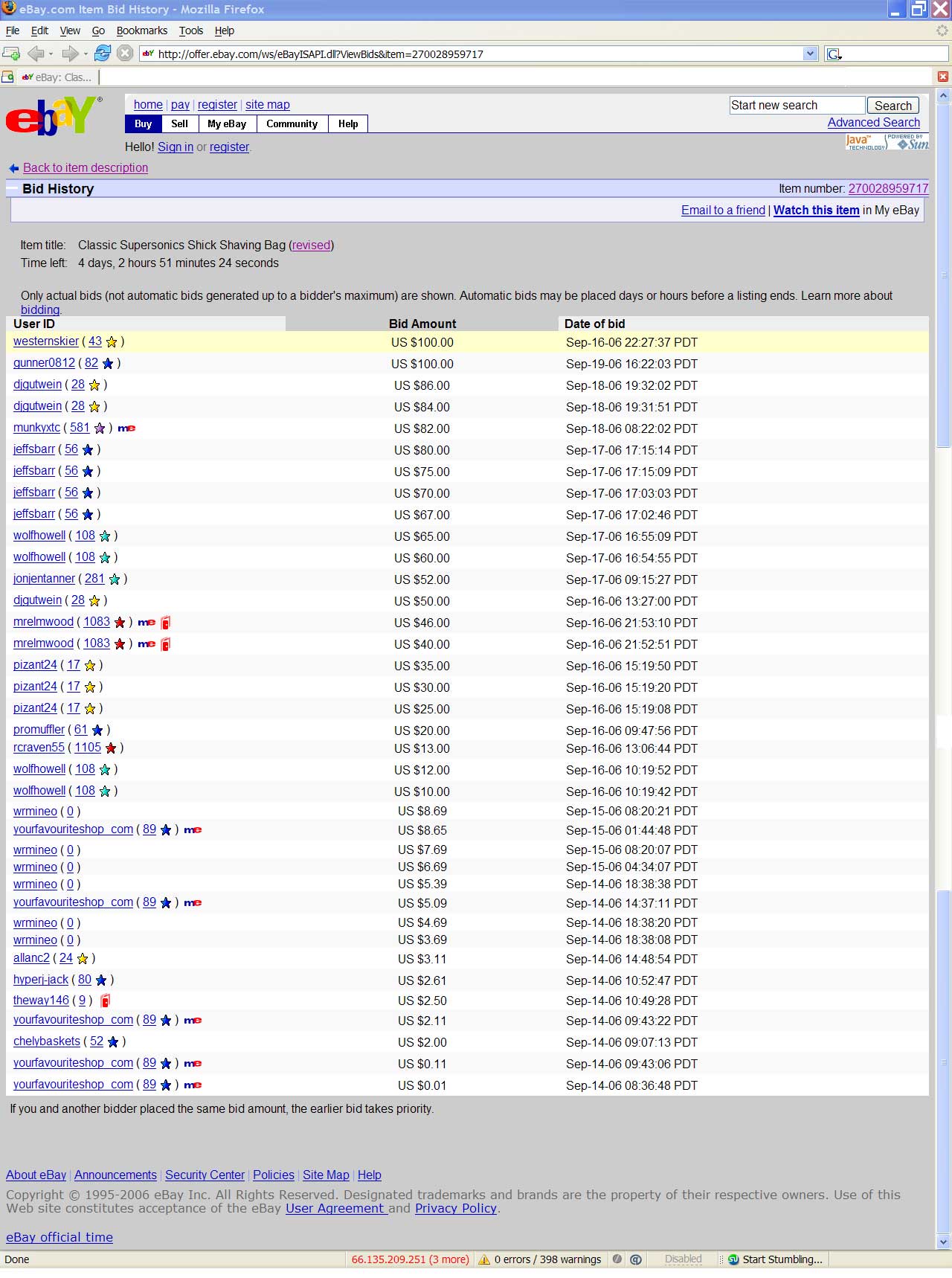Click the close tab button
The image size is (952, 1278).
pos(942,77)
